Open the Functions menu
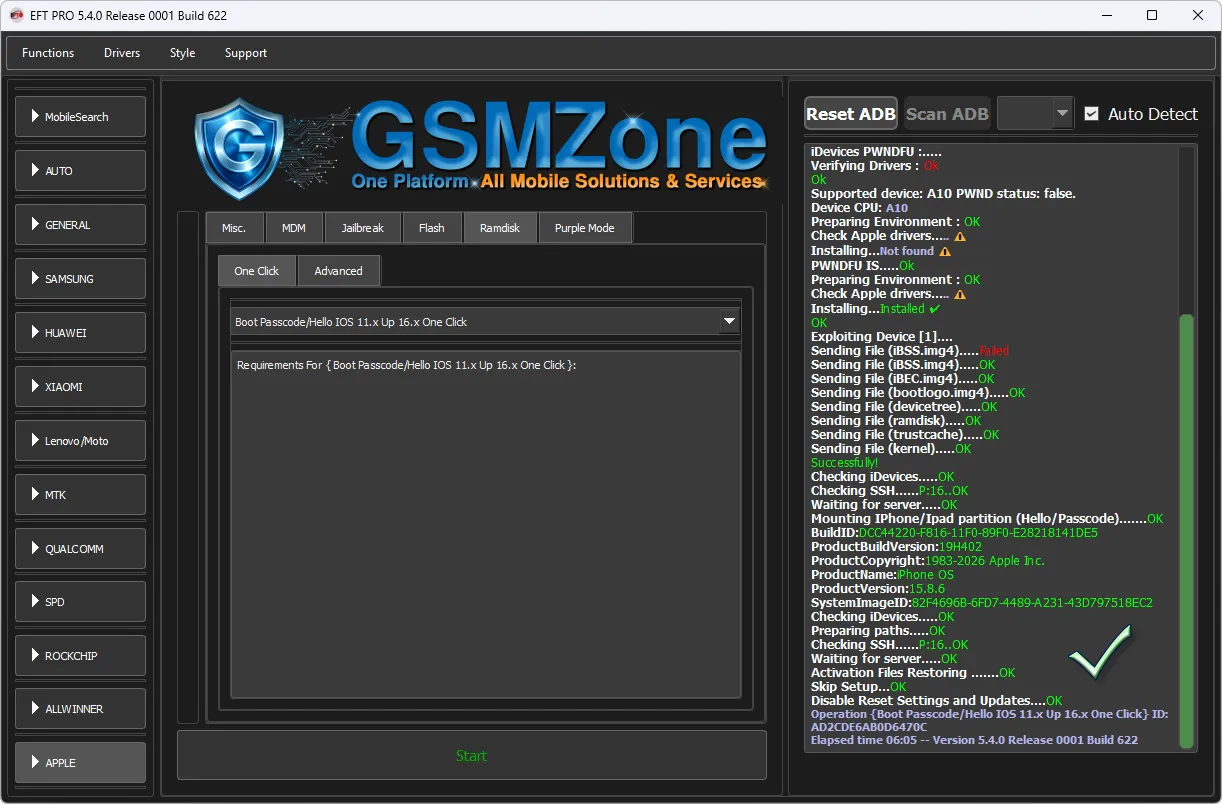This screenshot has height=804, width=1222. click(48, 53)
